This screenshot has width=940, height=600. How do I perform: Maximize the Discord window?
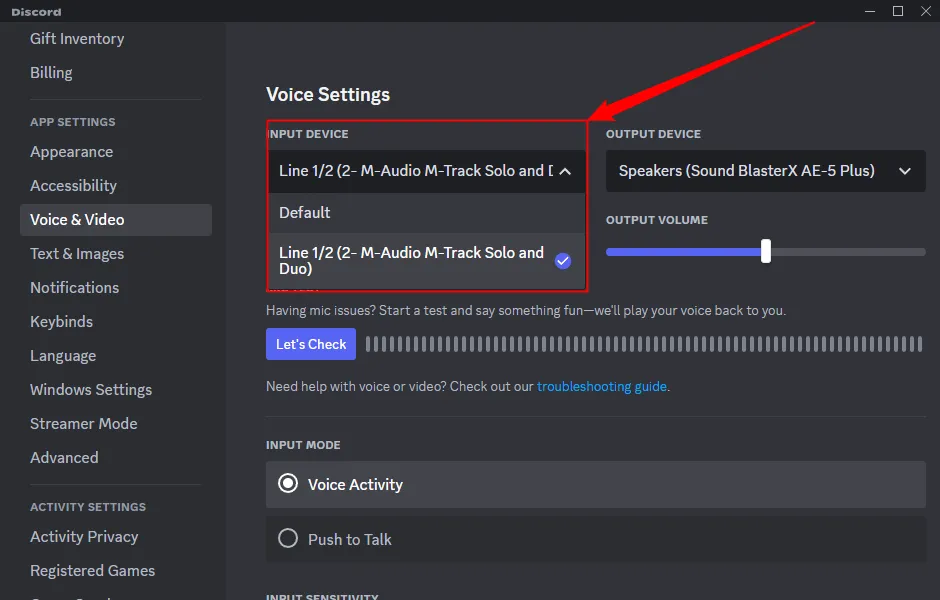pos(897,11)
